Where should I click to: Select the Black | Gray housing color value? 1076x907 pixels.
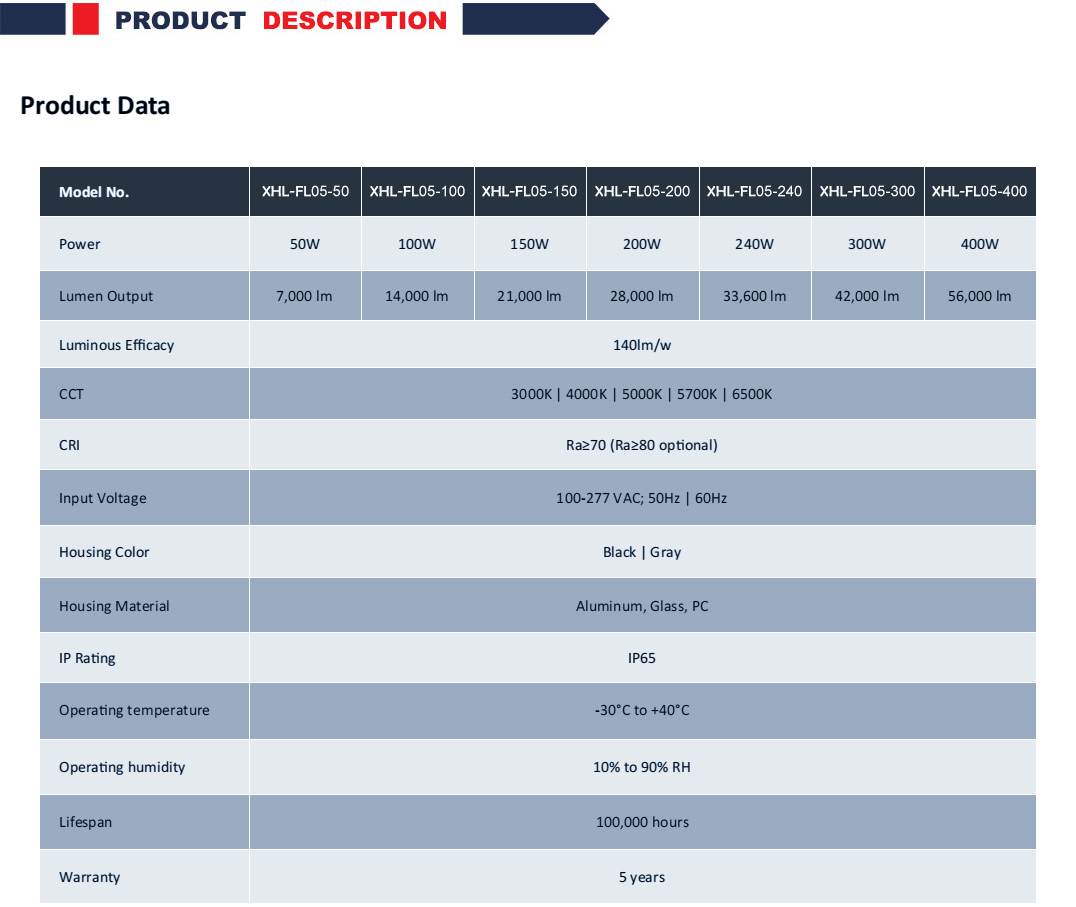point(642,552)
